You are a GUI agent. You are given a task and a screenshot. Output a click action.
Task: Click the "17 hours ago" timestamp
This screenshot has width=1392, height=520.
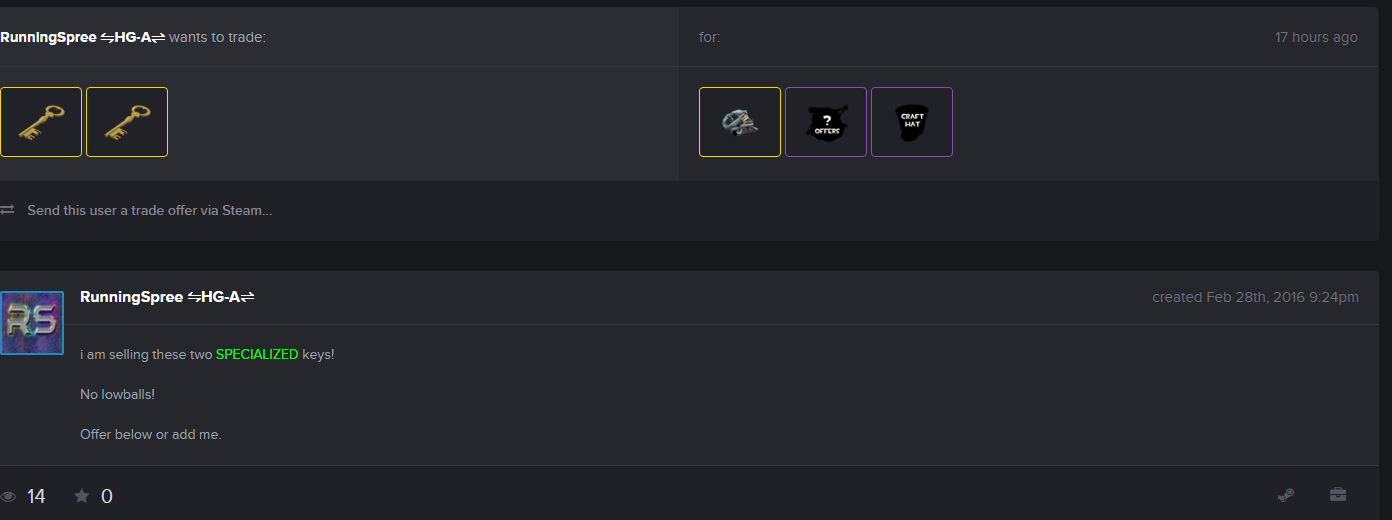[x=1316, y=37]
